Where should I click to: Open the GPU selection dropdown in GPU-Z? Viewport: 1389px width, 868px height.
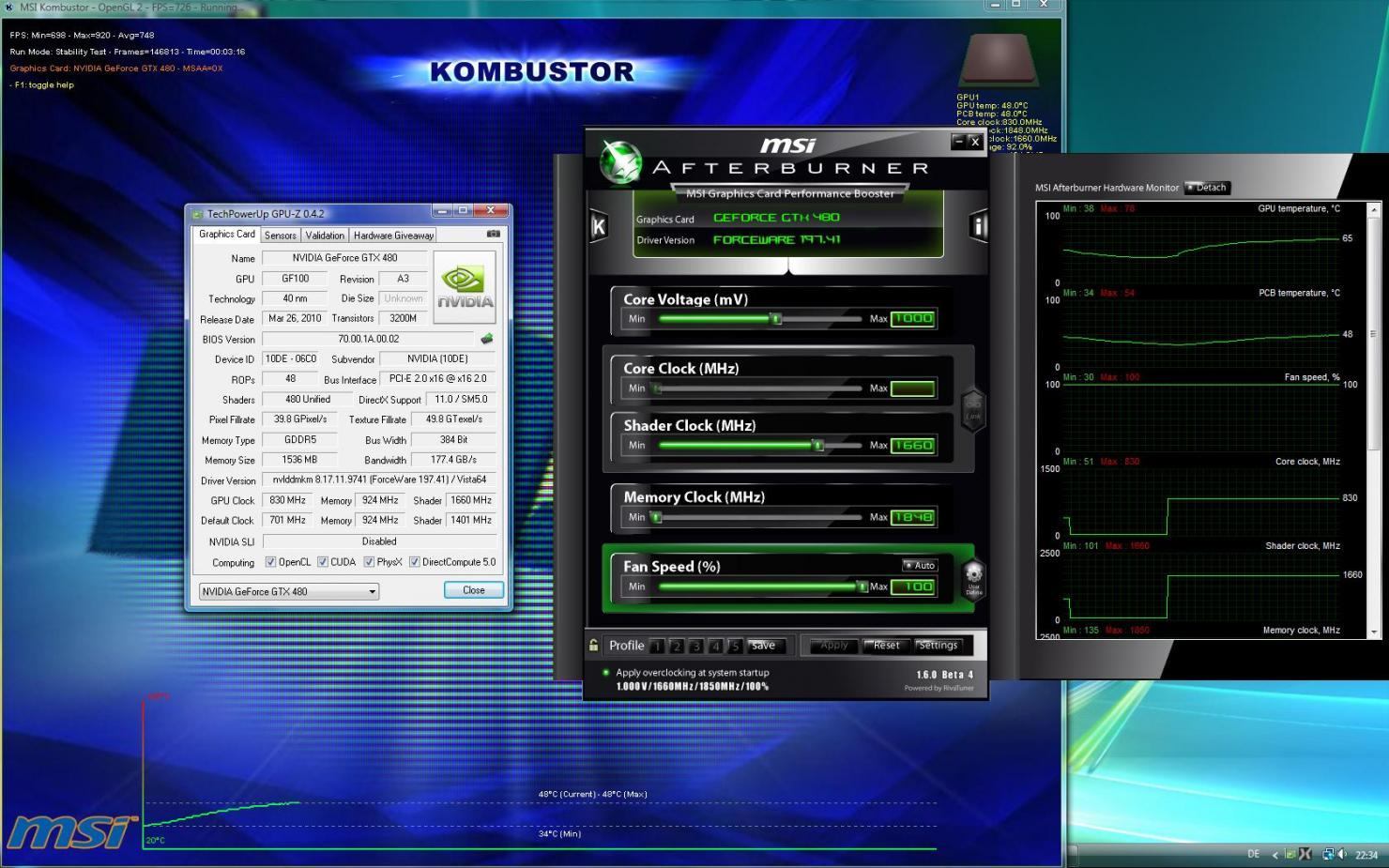289,591
